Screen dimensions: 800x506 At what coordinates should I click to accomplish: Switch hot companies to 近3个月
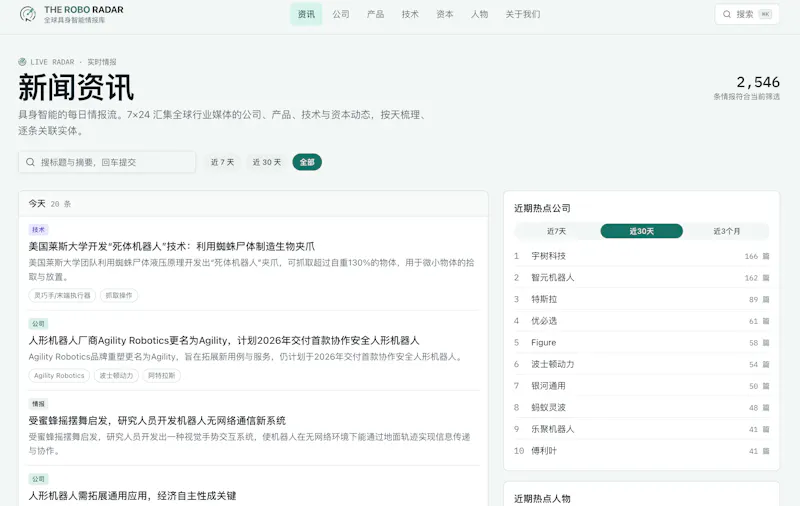[727, 231]
